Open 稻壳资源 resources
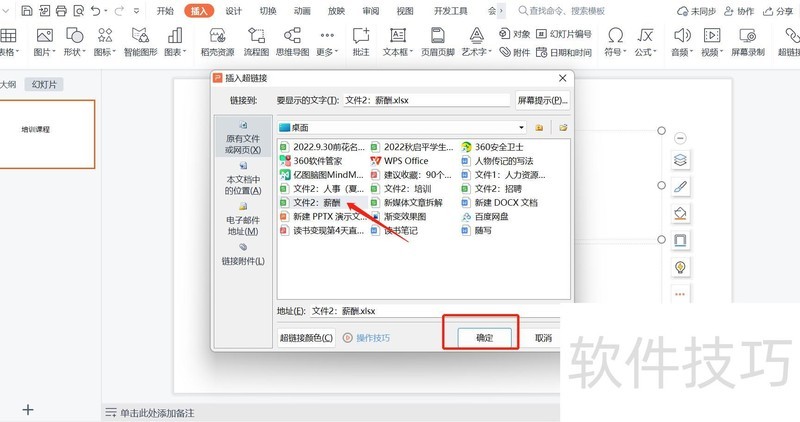Viewport: 800px width, 422px height. tap(217, 42)
